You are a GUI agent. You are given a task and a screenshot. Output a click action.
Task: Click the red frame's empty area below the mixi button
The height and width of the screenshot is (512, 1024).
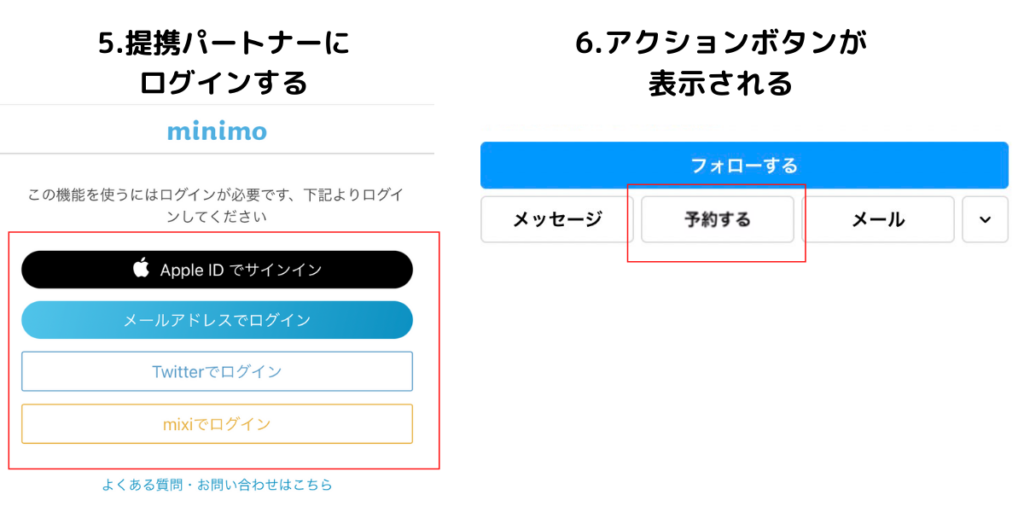pos(224,456)
